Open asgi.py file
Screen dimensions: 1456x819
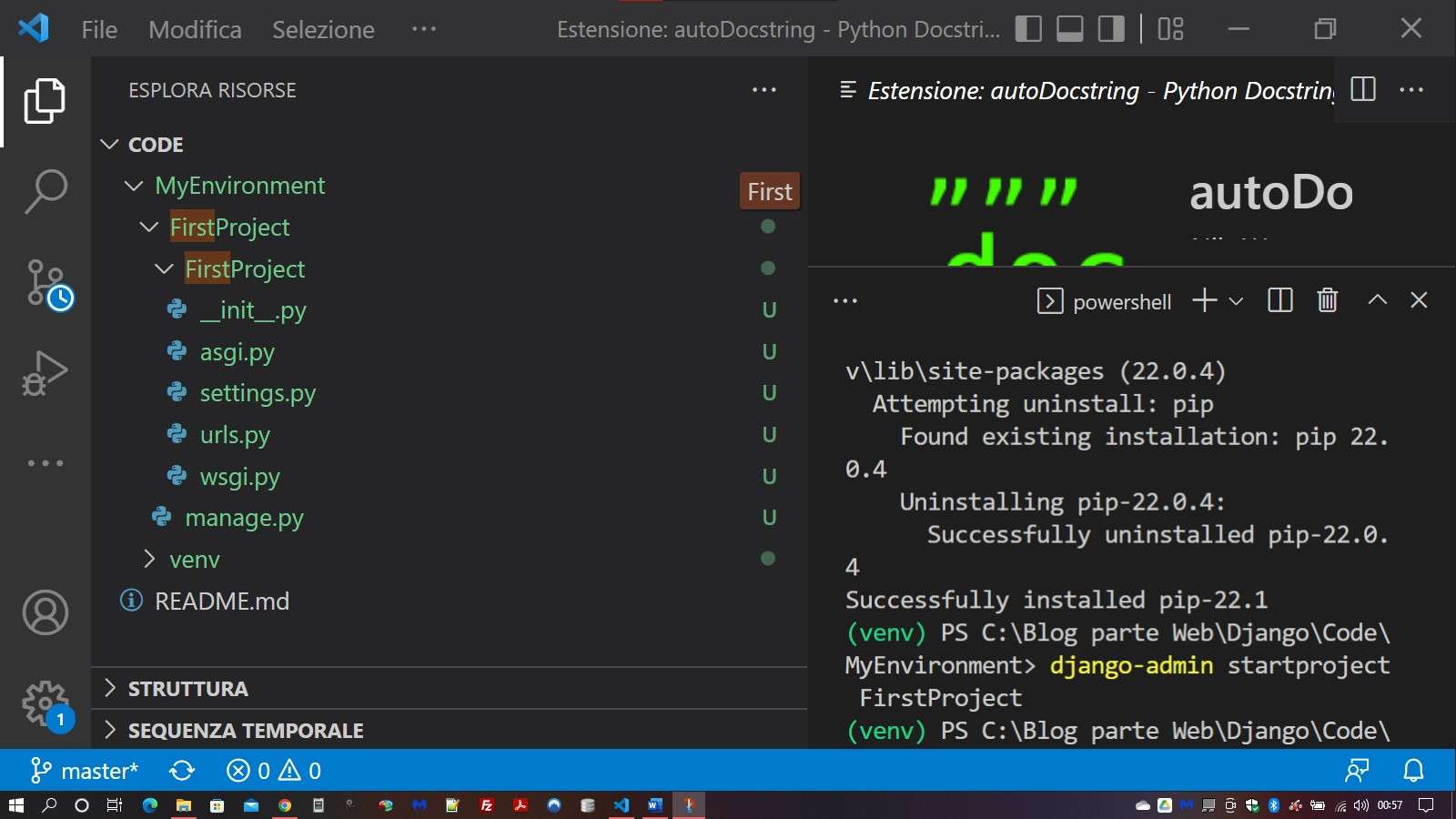pos(238,351)
